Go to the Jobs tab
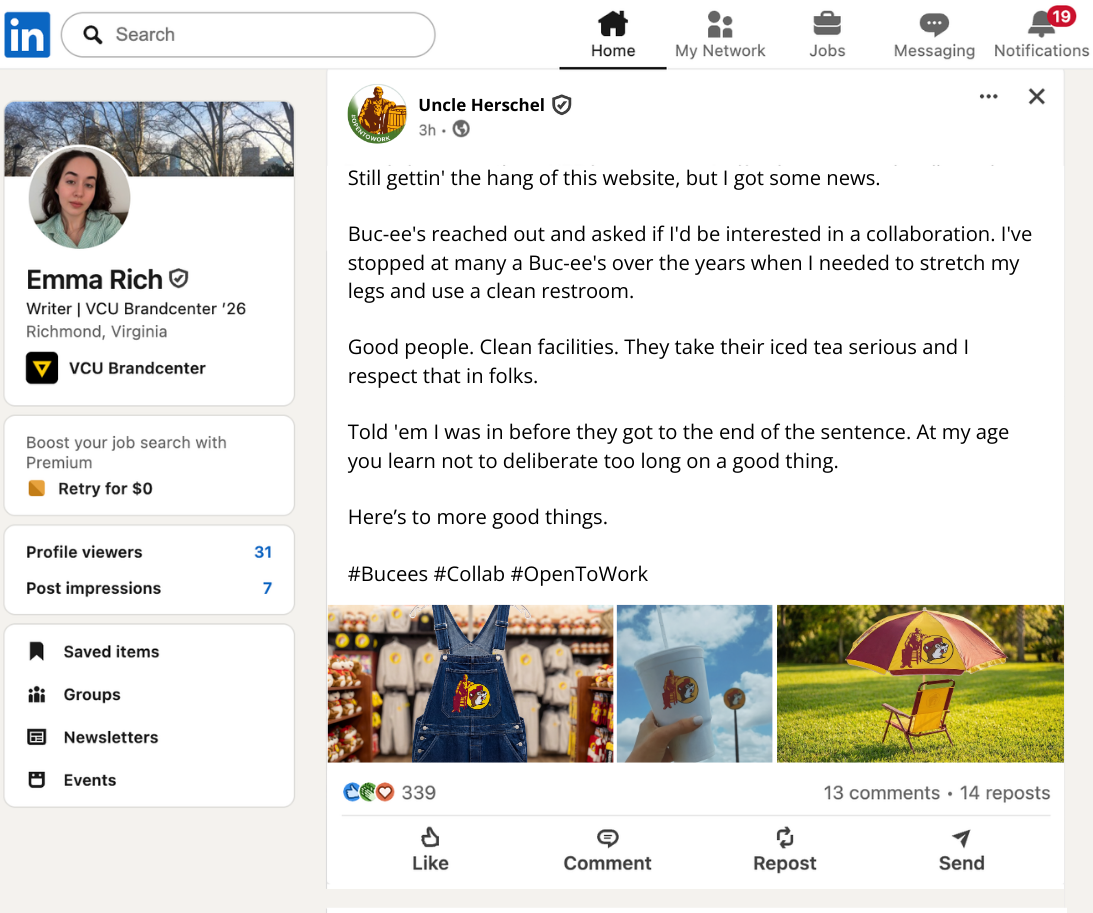Viewport: 1093px width, 913px height. point(827,35)
